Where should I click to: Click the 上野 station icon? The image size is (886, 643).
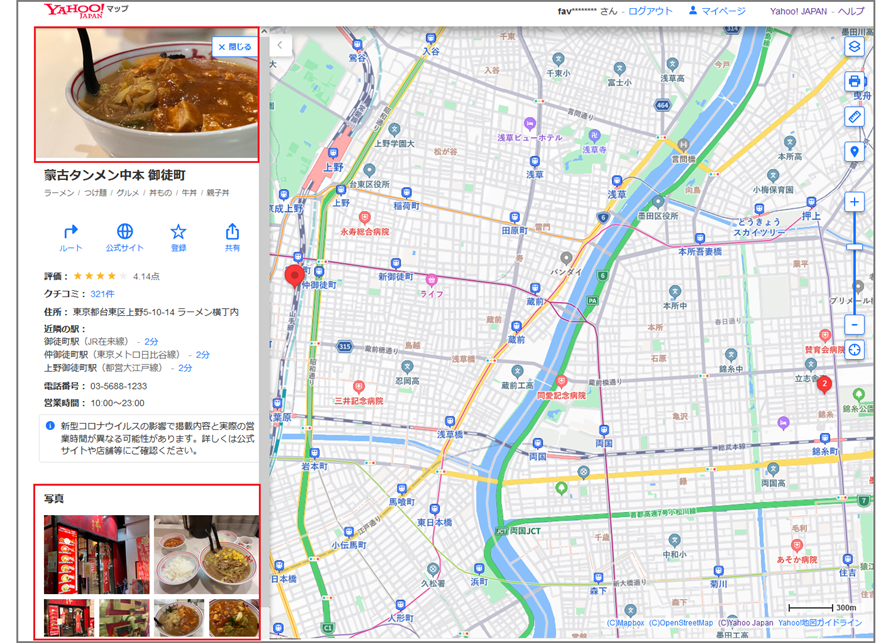333,153
